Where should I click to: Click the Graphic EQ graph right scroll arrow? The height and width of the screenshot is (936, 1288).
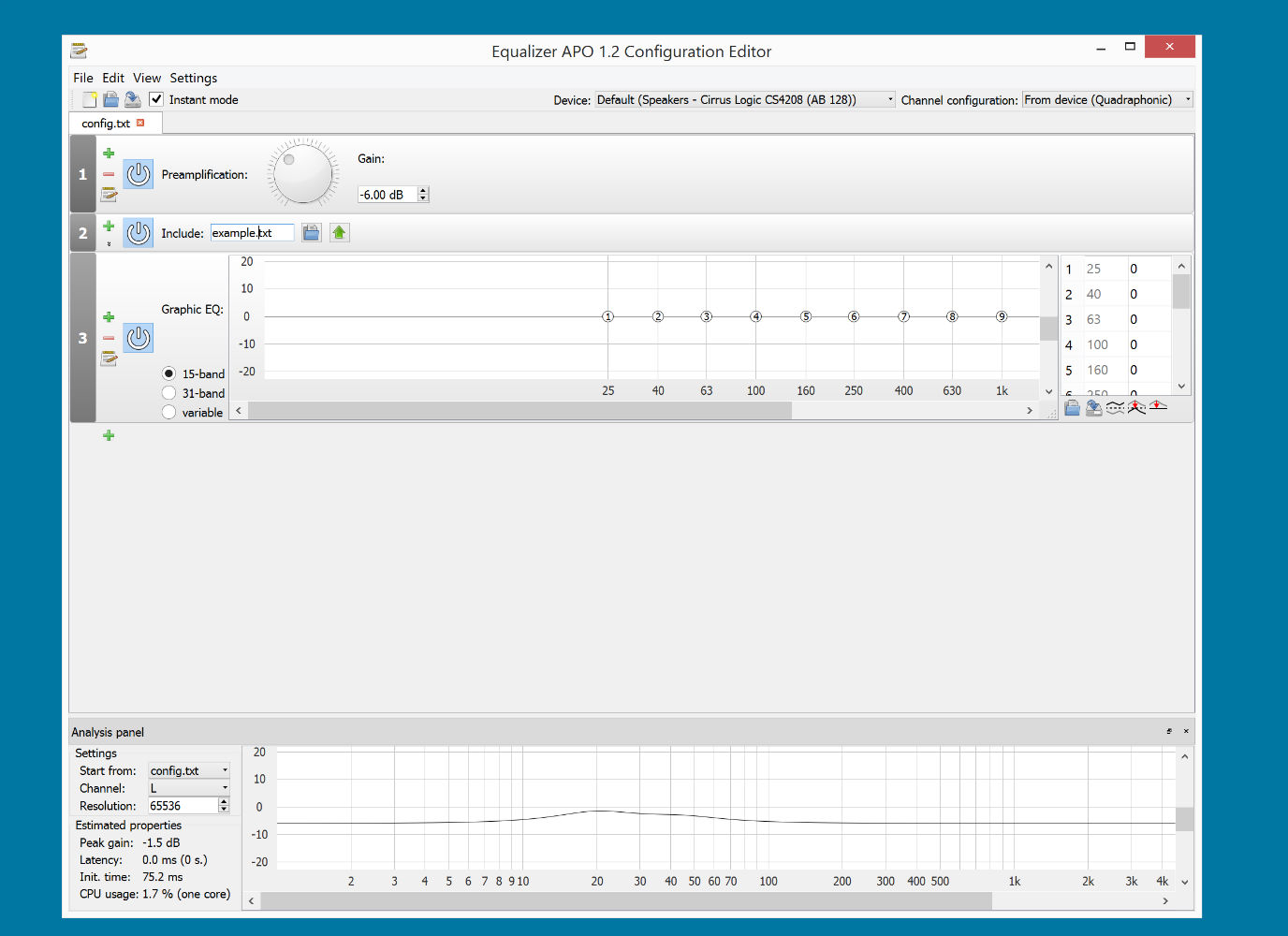coord(1030,411)
